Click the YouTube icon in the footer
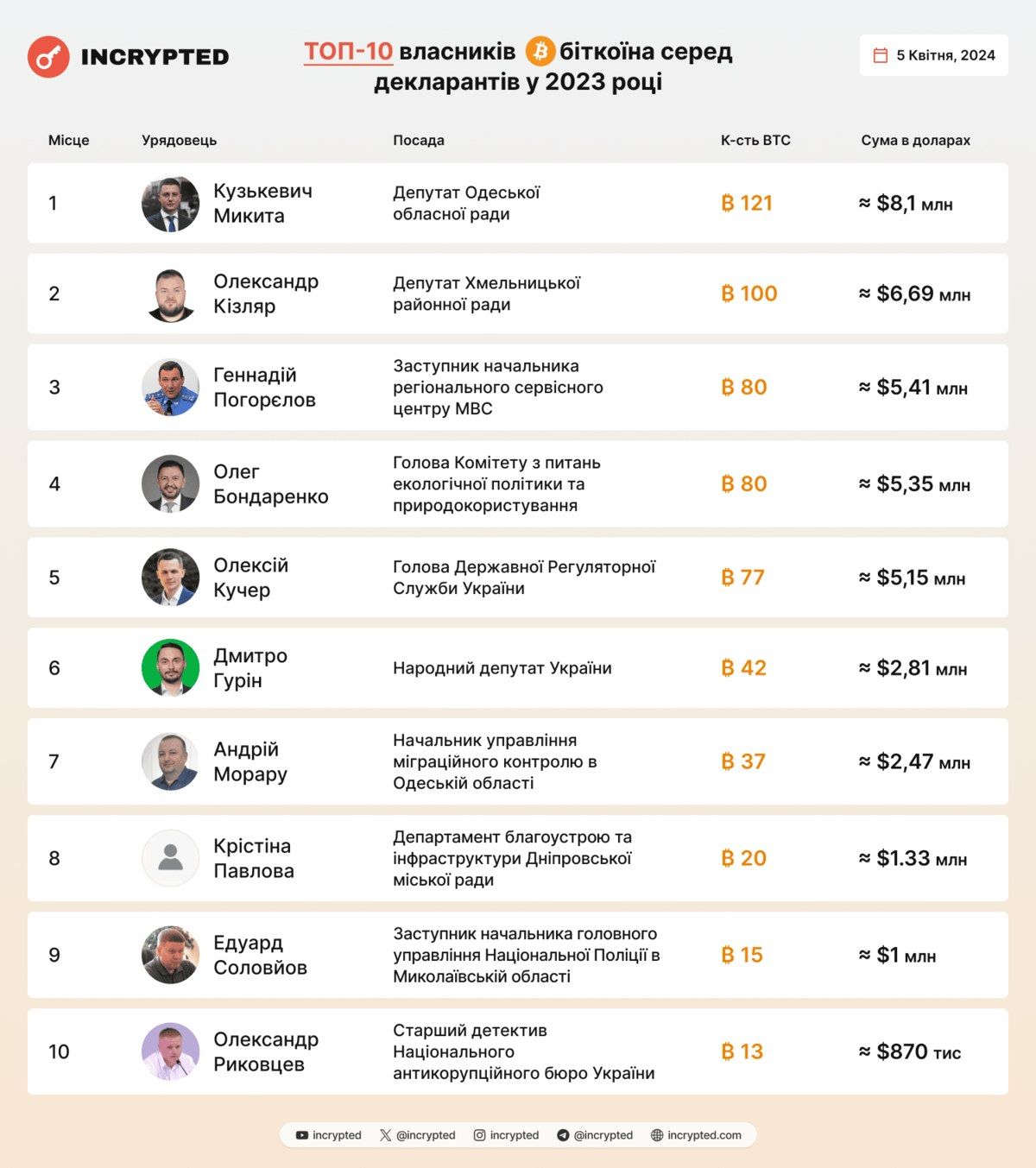The image size is (1036, 1168). [x=302, y=1135]
